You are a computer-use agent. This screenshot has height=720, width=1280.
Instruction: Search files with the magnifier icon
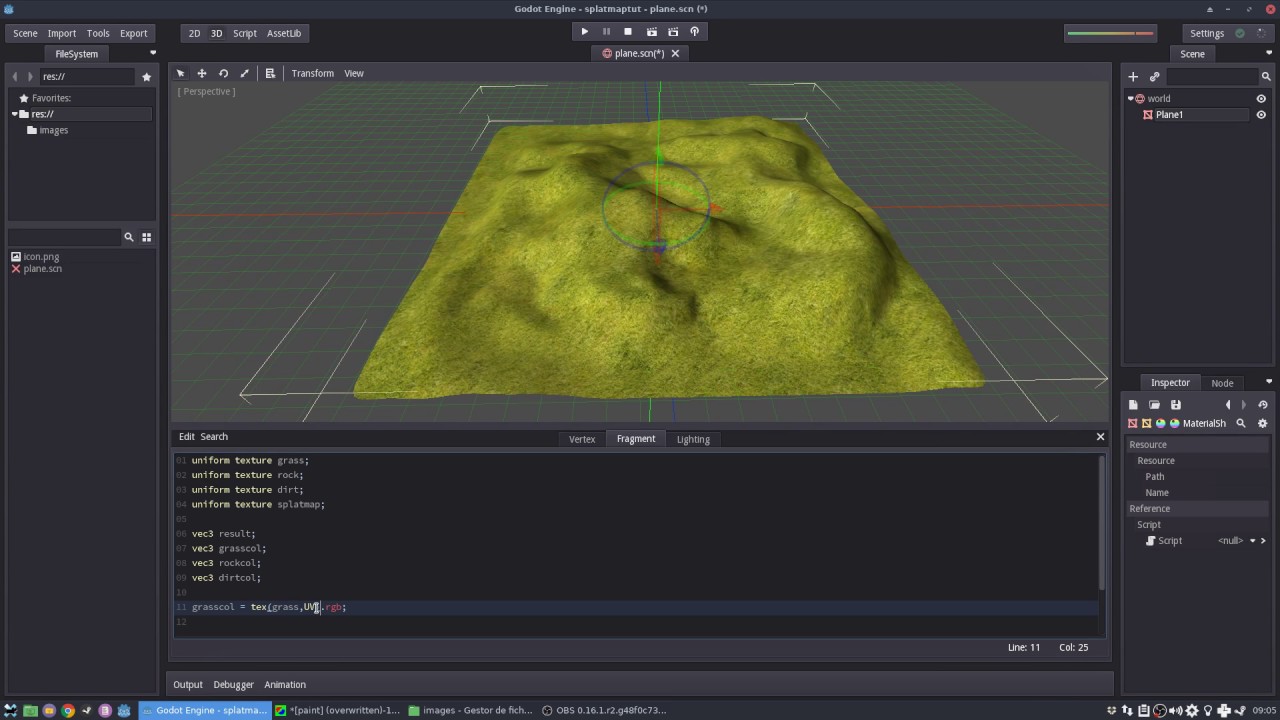(x=128, y=237)
